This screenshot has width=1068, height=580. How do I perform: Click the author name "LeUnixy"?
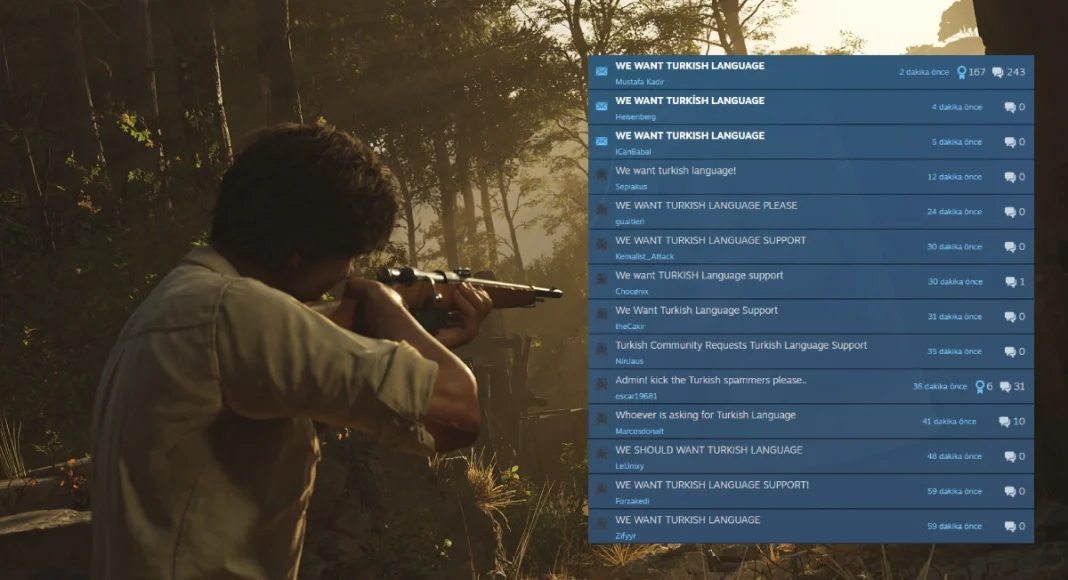[x=629, y=466]
